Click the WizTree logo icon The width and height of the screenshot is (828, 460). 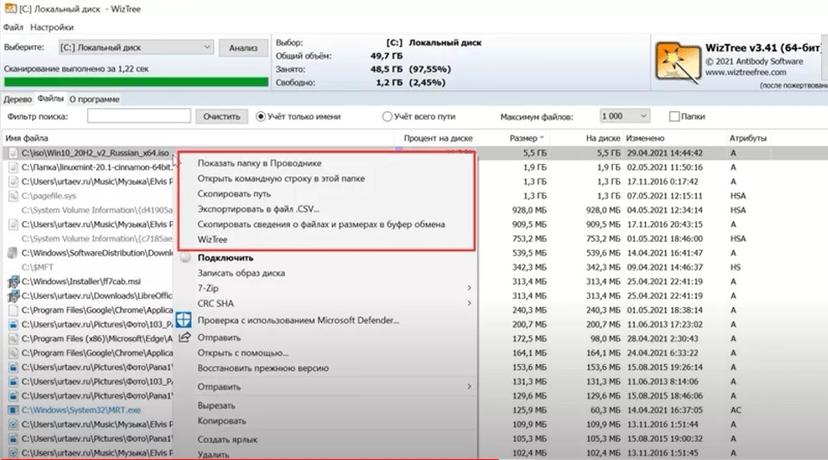[x=678, y=63]
